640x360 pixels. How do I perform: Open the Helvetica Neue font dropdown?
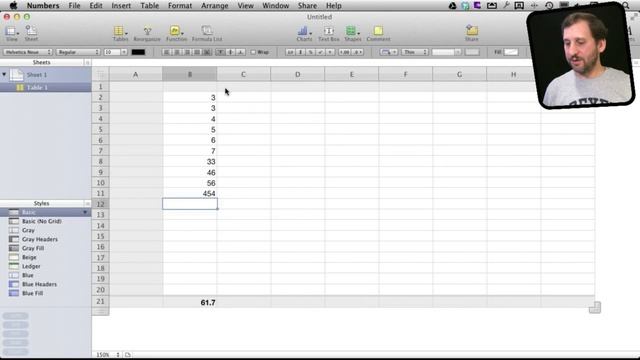click(x=28, y=52)
